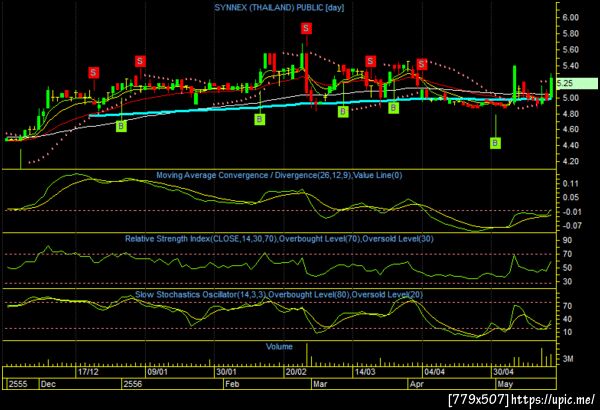Click the 40 level on the Stochastics axis
The width and height of the screenshot is (600, 410).
tap(567, 319)
